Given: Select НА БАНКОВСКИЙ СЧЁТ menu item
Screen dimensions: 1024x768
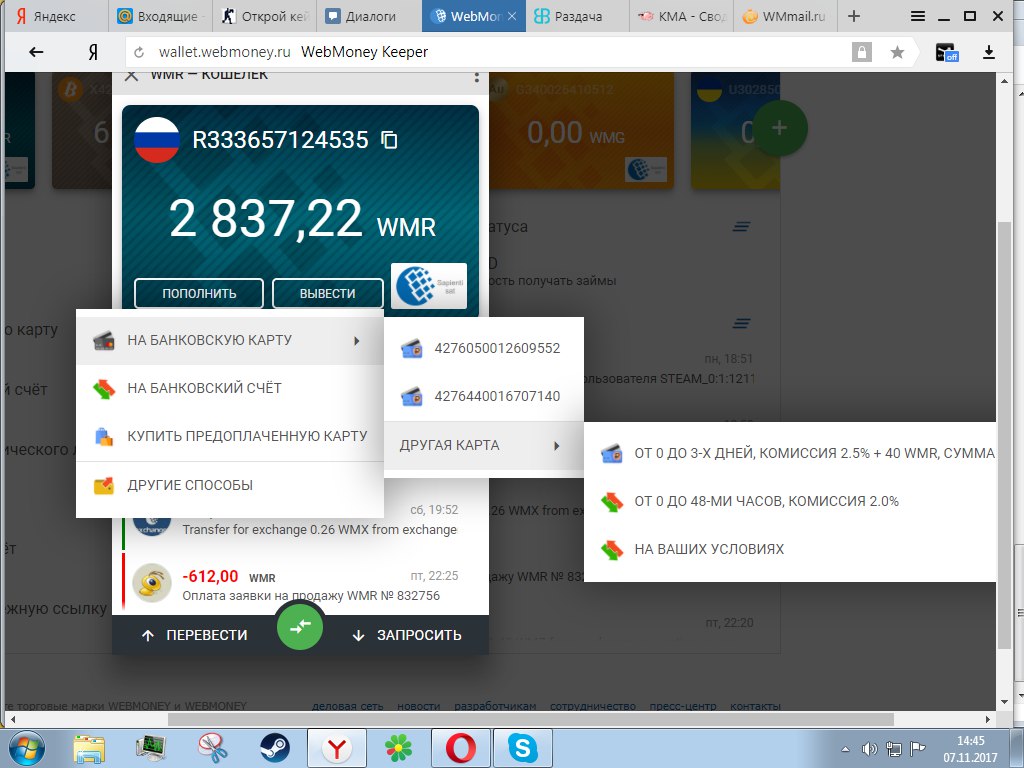Looking at the screenshot, I should (230, 388).
